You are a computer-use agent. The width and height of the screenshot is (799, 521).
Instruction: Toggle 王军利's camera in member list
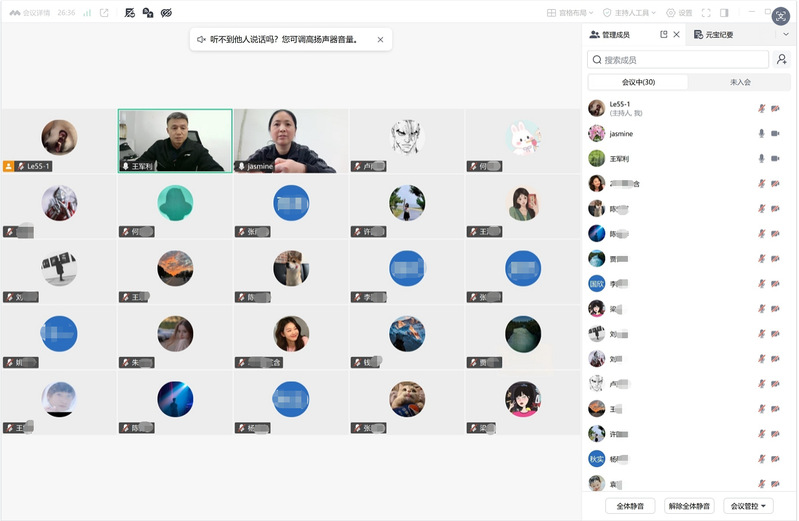click(x=776, y=159)
